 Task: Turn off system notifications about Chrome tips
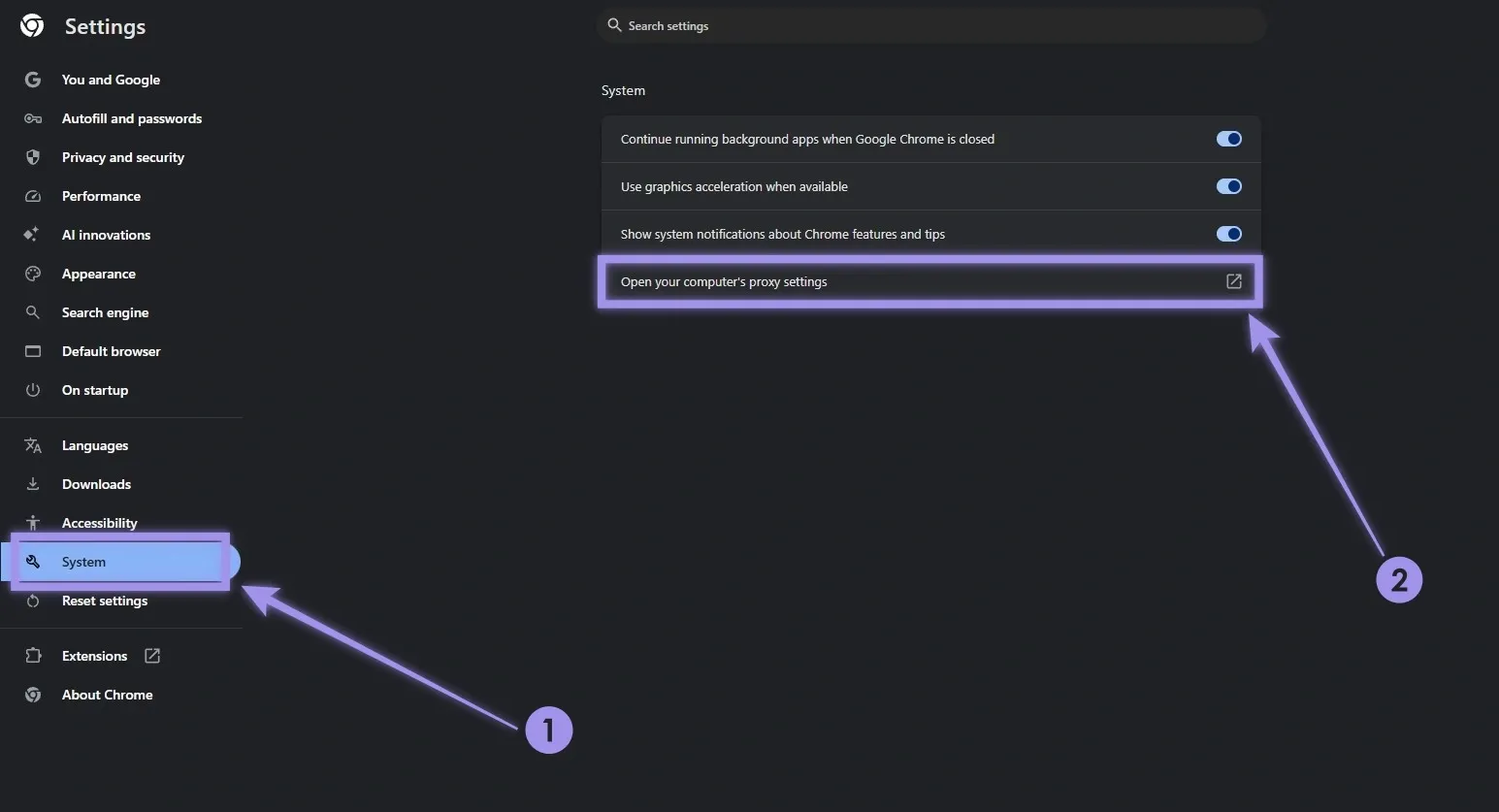1228,234
